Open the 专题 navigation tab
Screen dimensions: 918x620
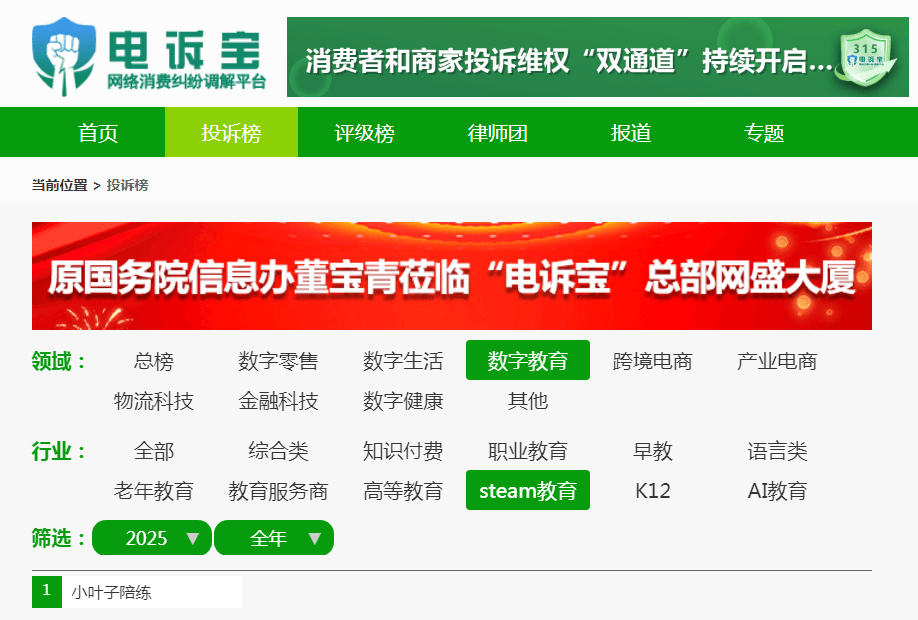tap(764, 133)
